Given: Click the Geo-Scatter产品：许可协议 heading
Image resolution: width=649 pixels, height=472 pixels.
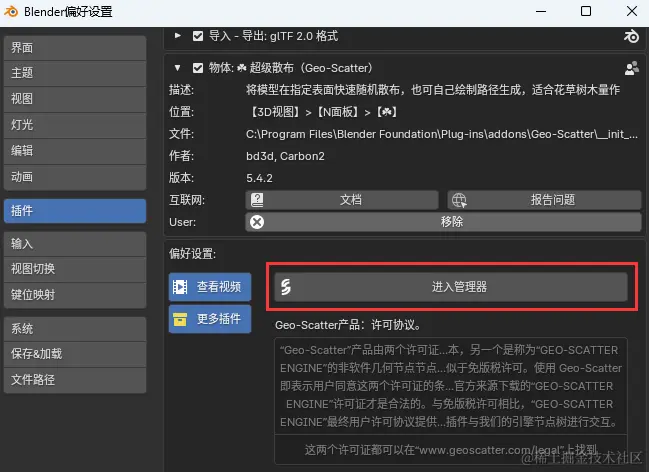Looking at the screenshot, I should coord(349,325).
